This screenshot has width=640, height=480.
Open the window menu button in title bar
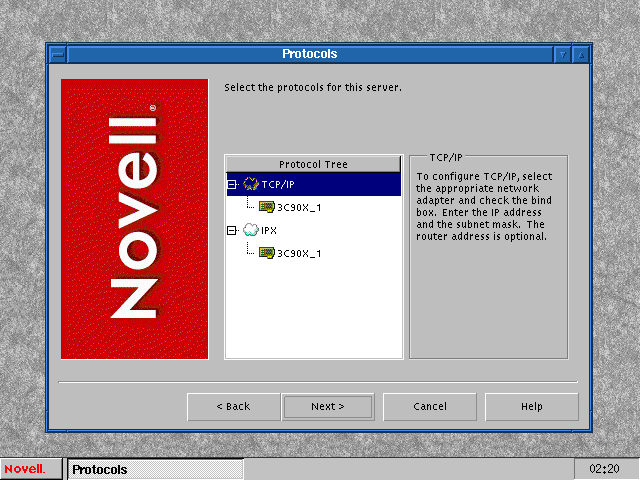tap(58, 54)
